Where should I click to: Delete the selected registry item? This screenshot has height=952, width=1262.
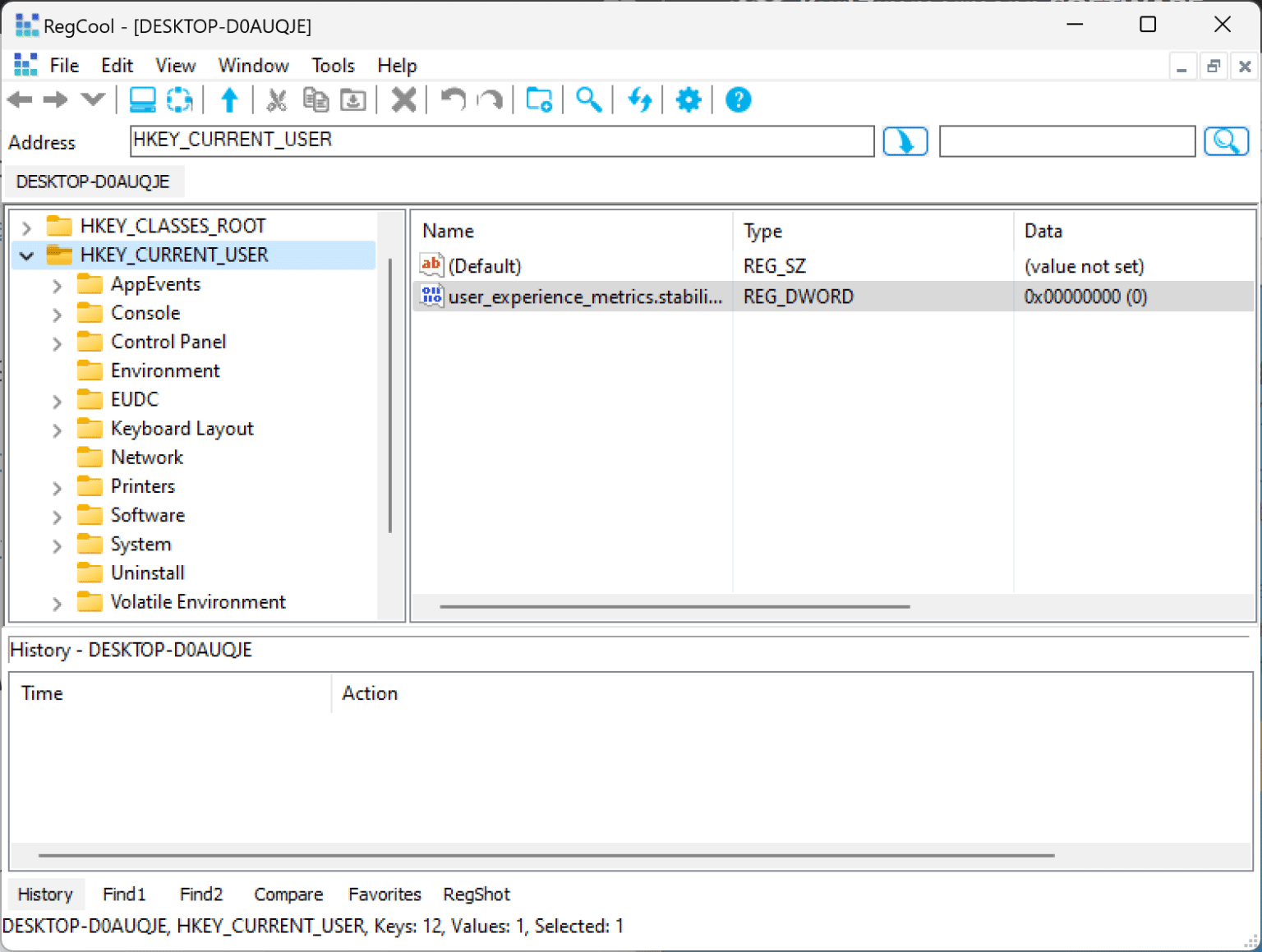coord(403,99)
